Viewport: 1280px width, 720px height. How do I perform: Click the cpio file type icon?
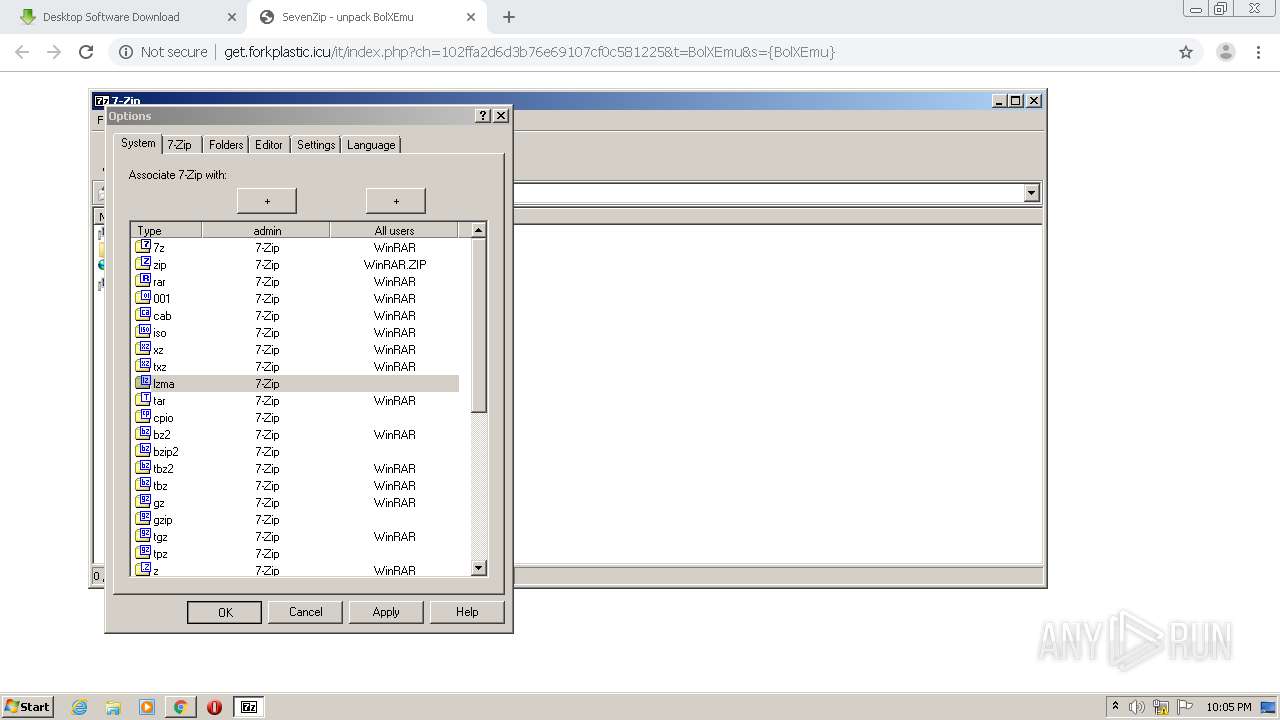(x=143, y=417)
